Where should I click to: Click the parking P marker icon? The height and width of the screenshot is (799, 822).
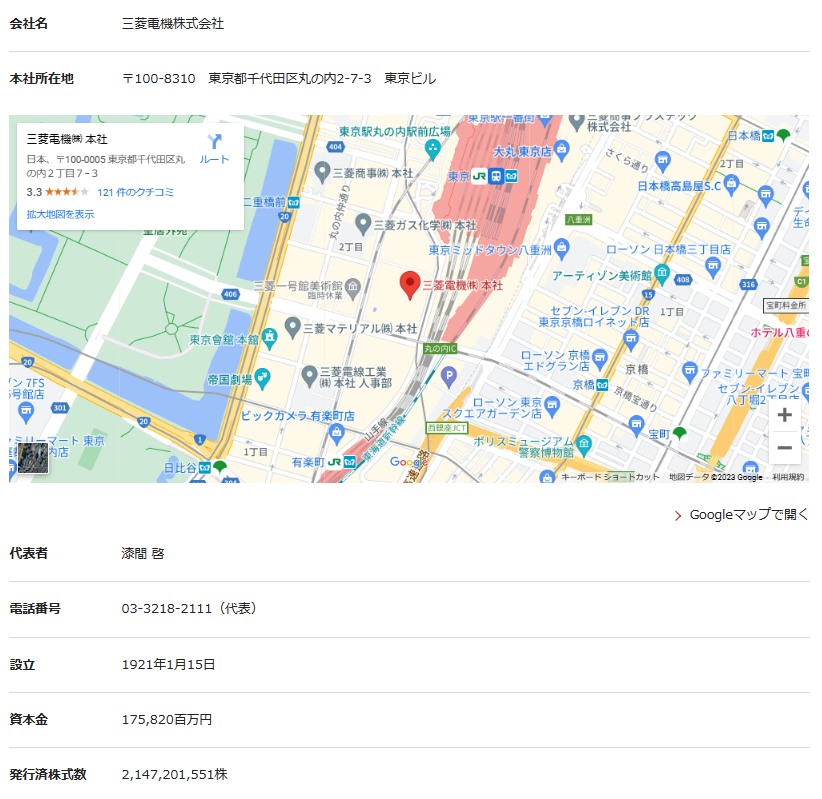click(x=448, y=375)
